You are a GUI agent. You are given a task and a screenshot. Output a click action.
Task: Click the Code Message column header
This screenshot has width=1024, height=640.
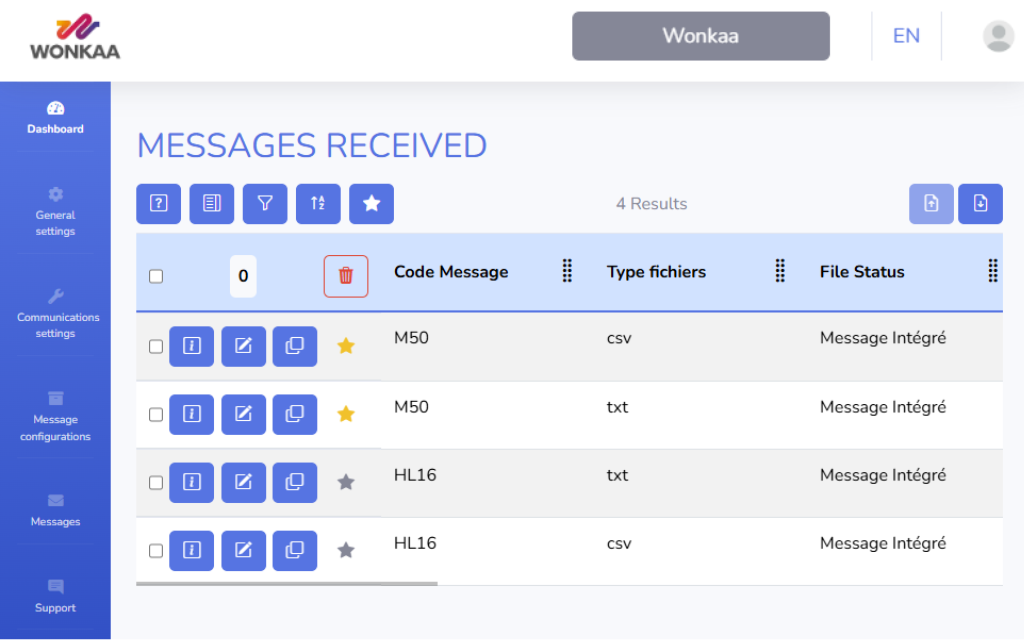[451, 272]
